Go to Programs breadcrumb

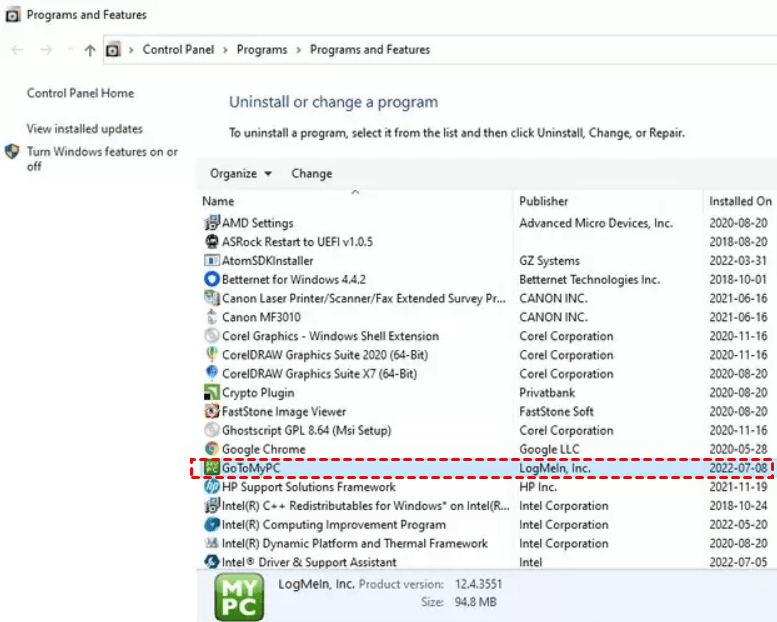[262, 50]
